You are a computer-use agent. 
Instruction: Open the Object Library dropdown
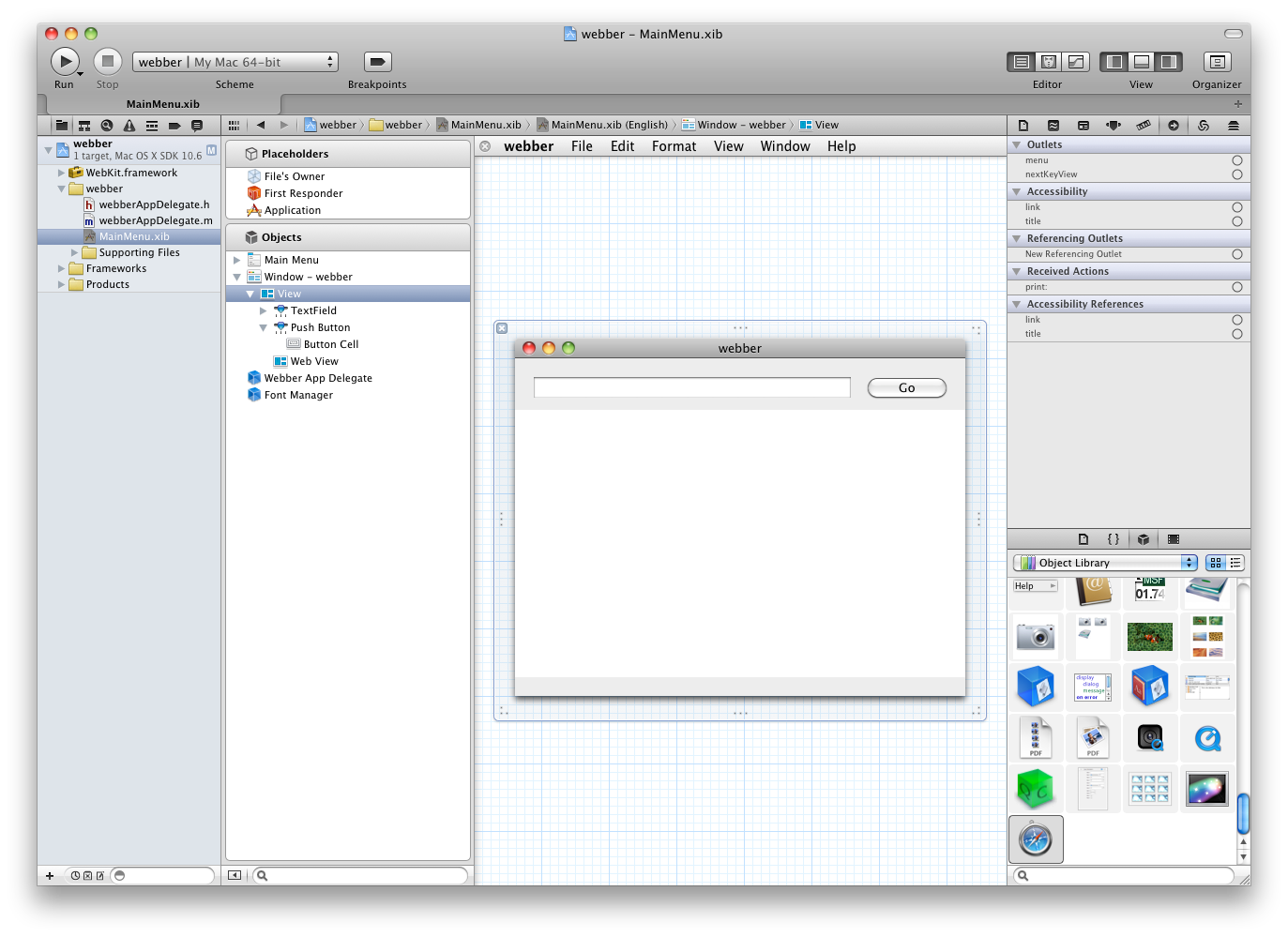point(1106,563)
